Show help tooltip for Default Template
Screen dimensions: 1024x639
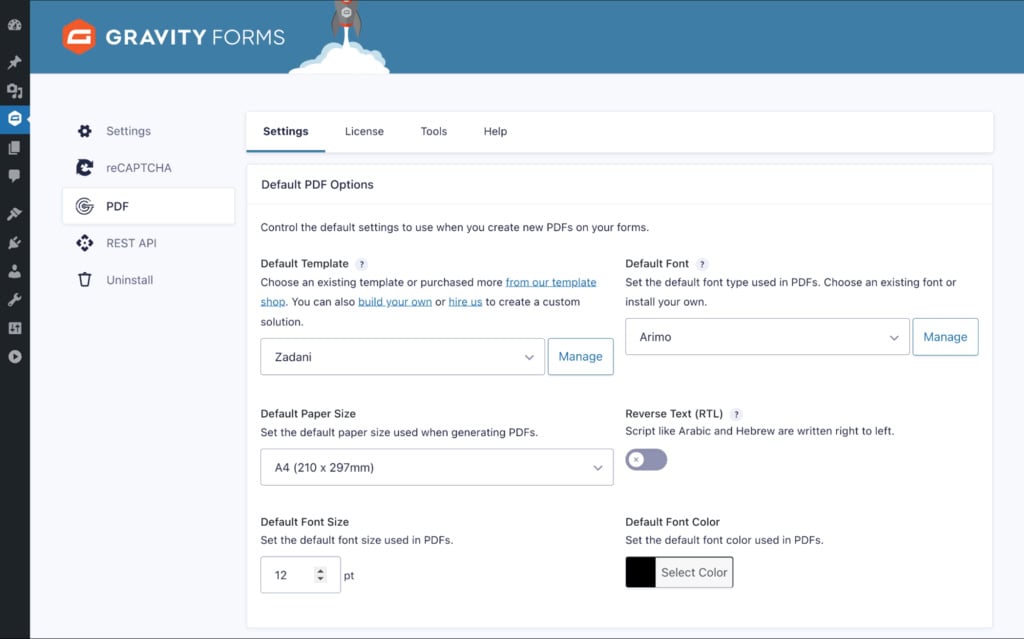pos(361,264)
